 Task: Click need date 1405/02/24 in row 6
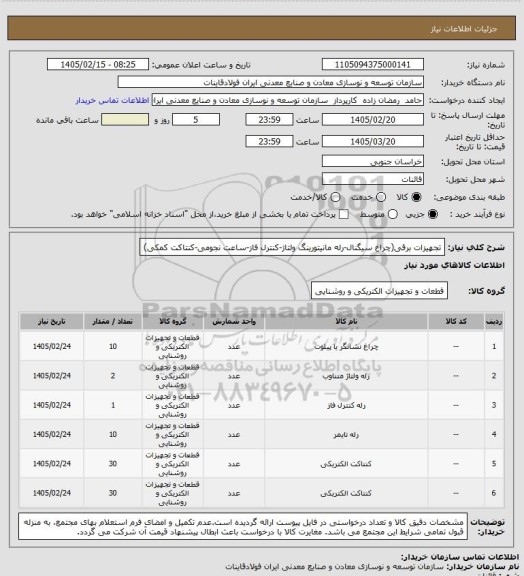tap(51, 493)
